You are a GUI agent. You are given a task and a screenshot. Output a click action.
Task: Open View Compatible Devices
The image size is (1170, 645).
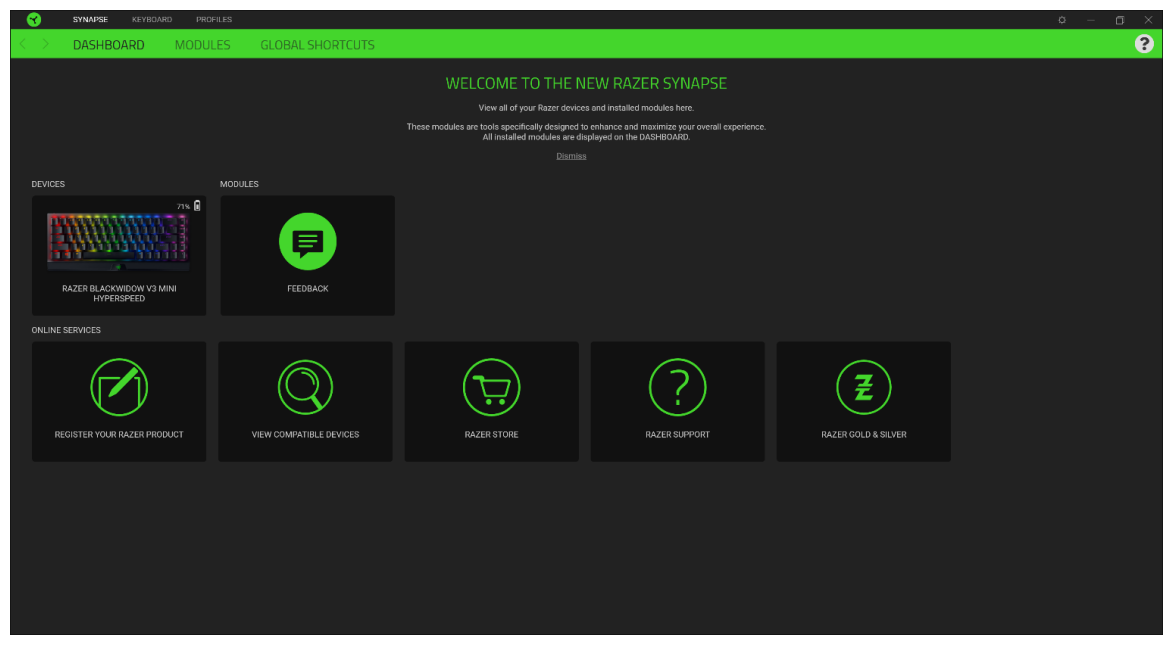point(305,388)
